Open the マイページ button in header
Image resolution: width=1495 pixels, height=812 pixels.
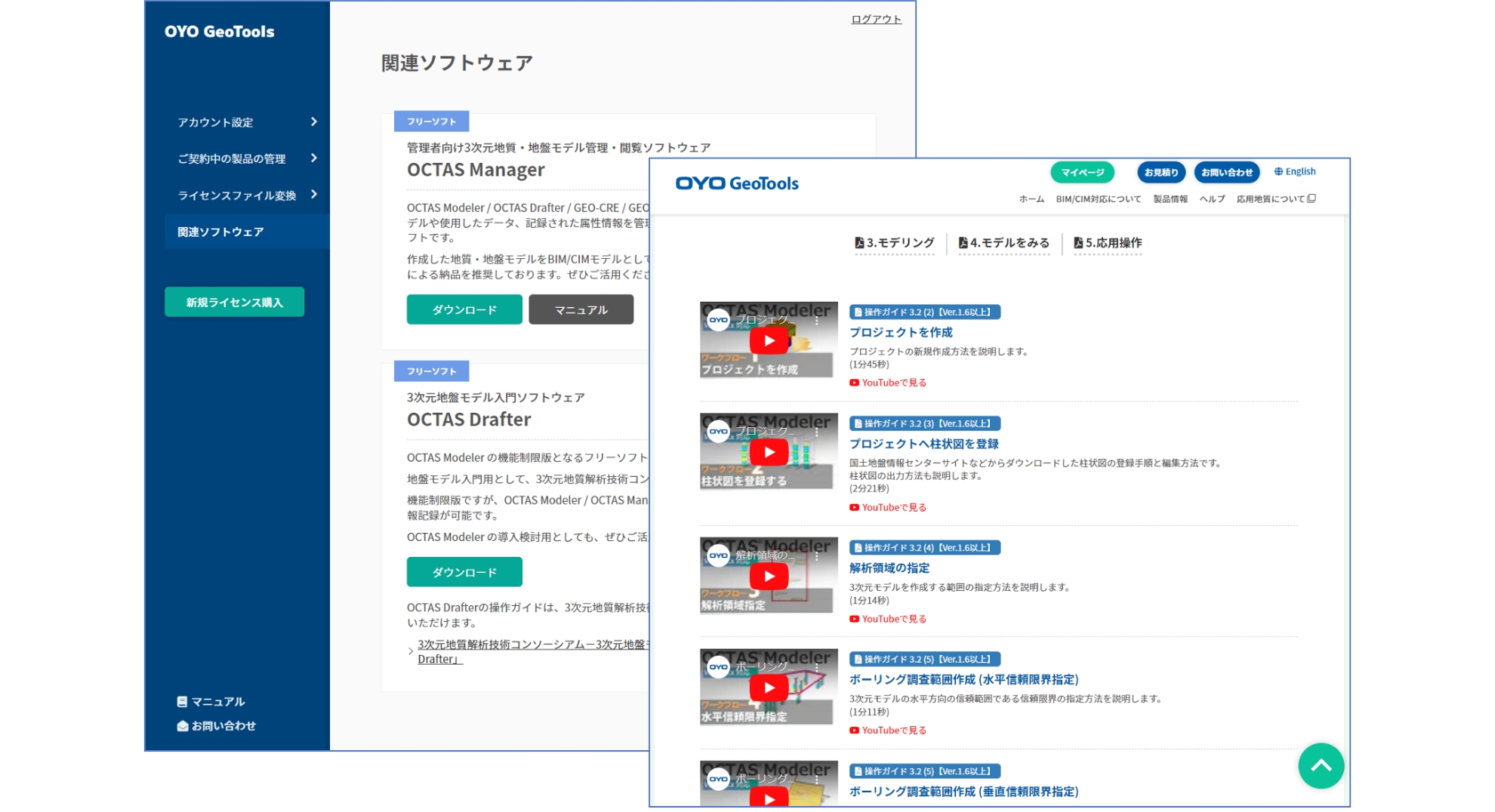pos(1082,172)
